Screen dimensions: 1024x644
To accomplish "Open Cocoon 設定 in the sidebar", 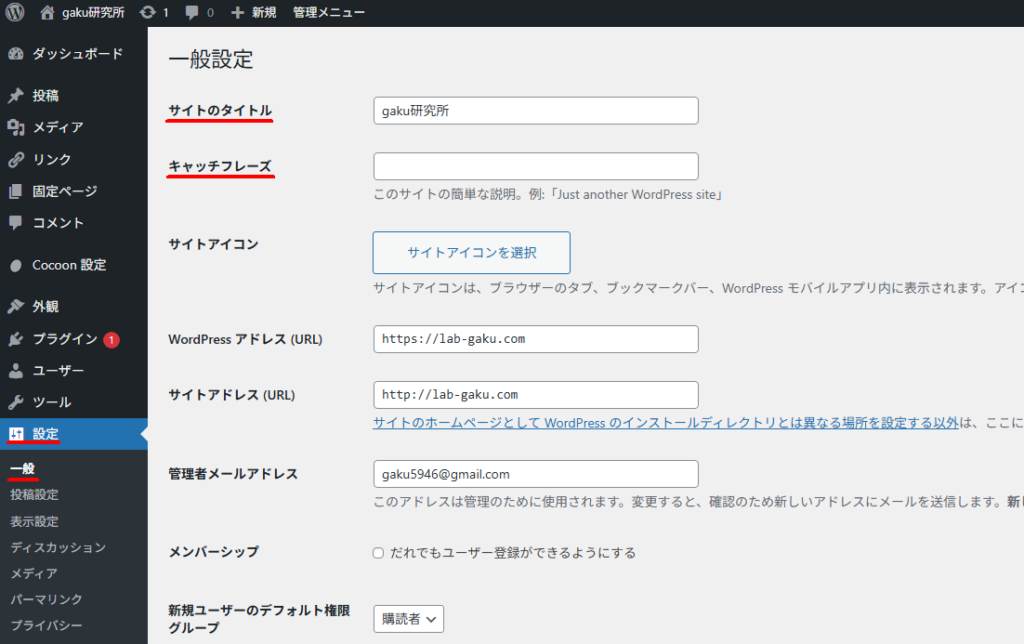I will coord(68,265).
